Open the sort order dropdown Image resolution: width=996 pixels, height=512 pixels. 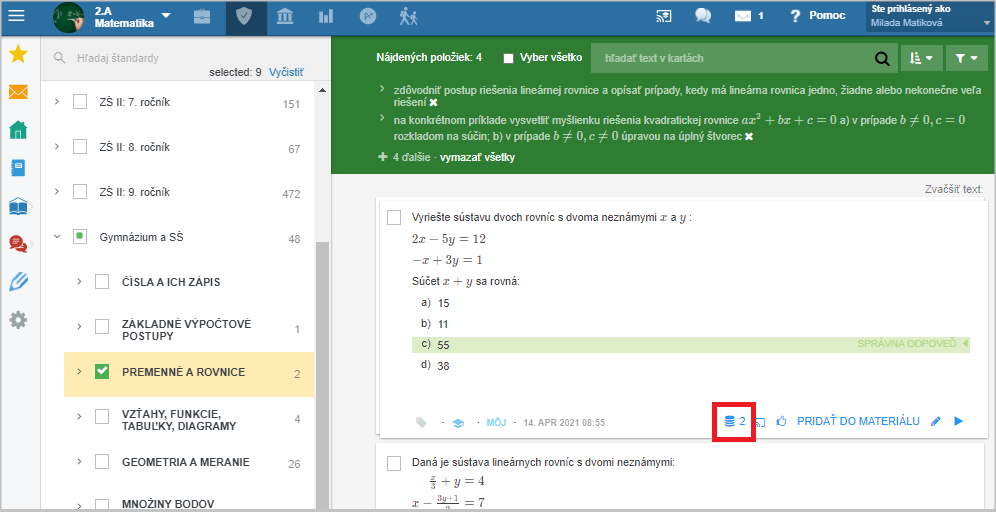[921, 58]
